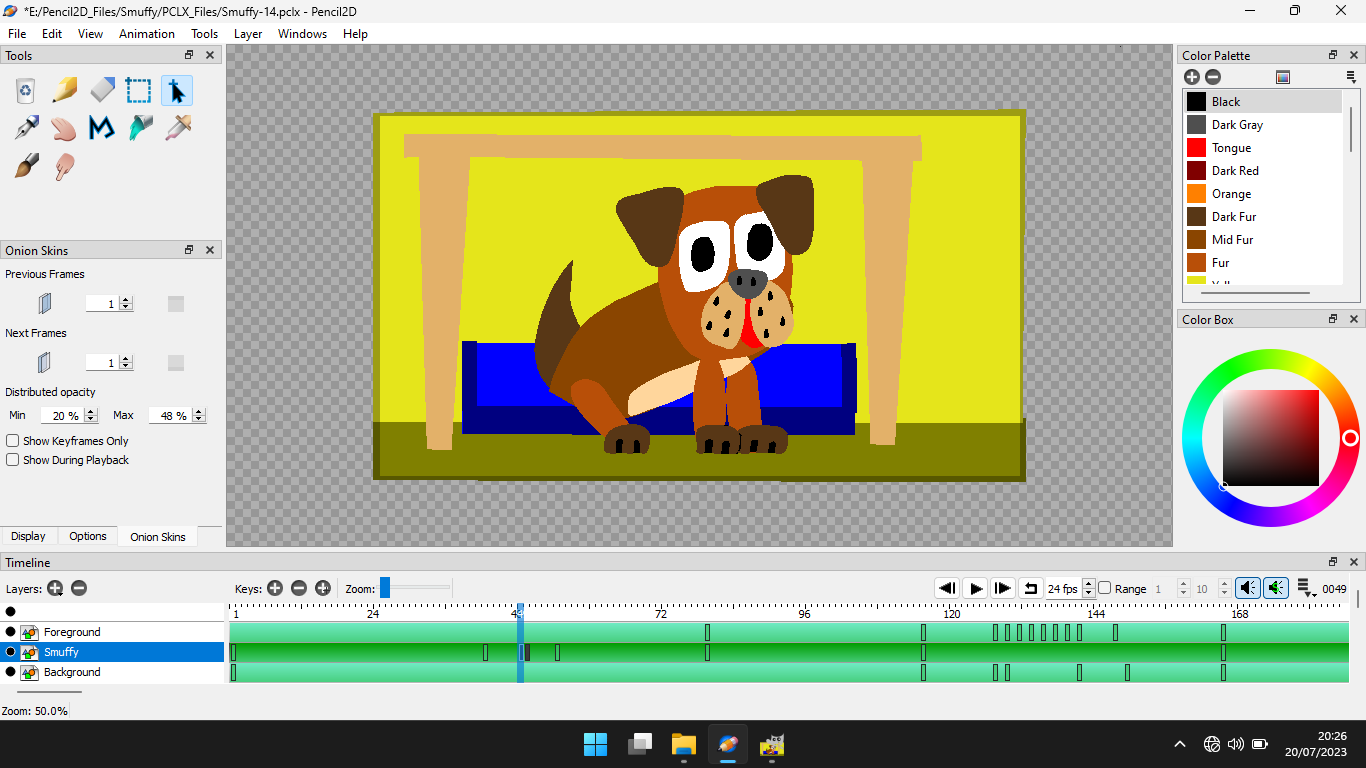Duplicate the keyframe with Keys duplicate icon
The height and width of the screenshot is (768, 1366).
point(323,588)
